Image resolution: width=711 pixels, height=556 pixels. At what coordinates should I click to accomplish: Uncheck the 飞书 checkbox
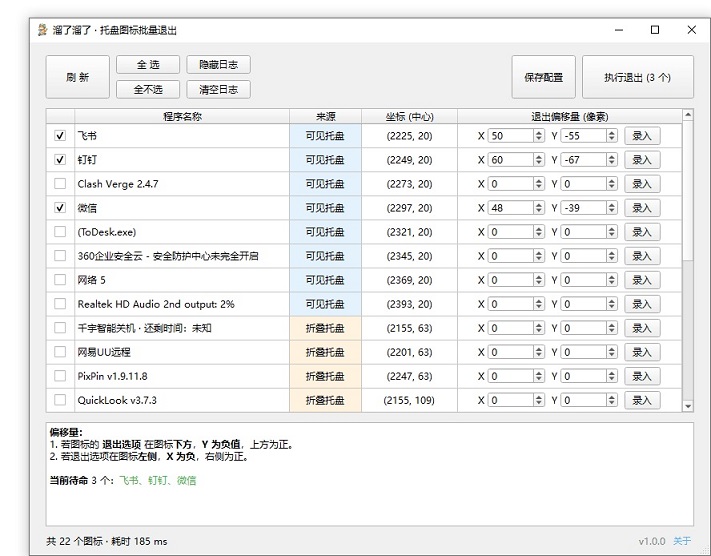(60, 136)
